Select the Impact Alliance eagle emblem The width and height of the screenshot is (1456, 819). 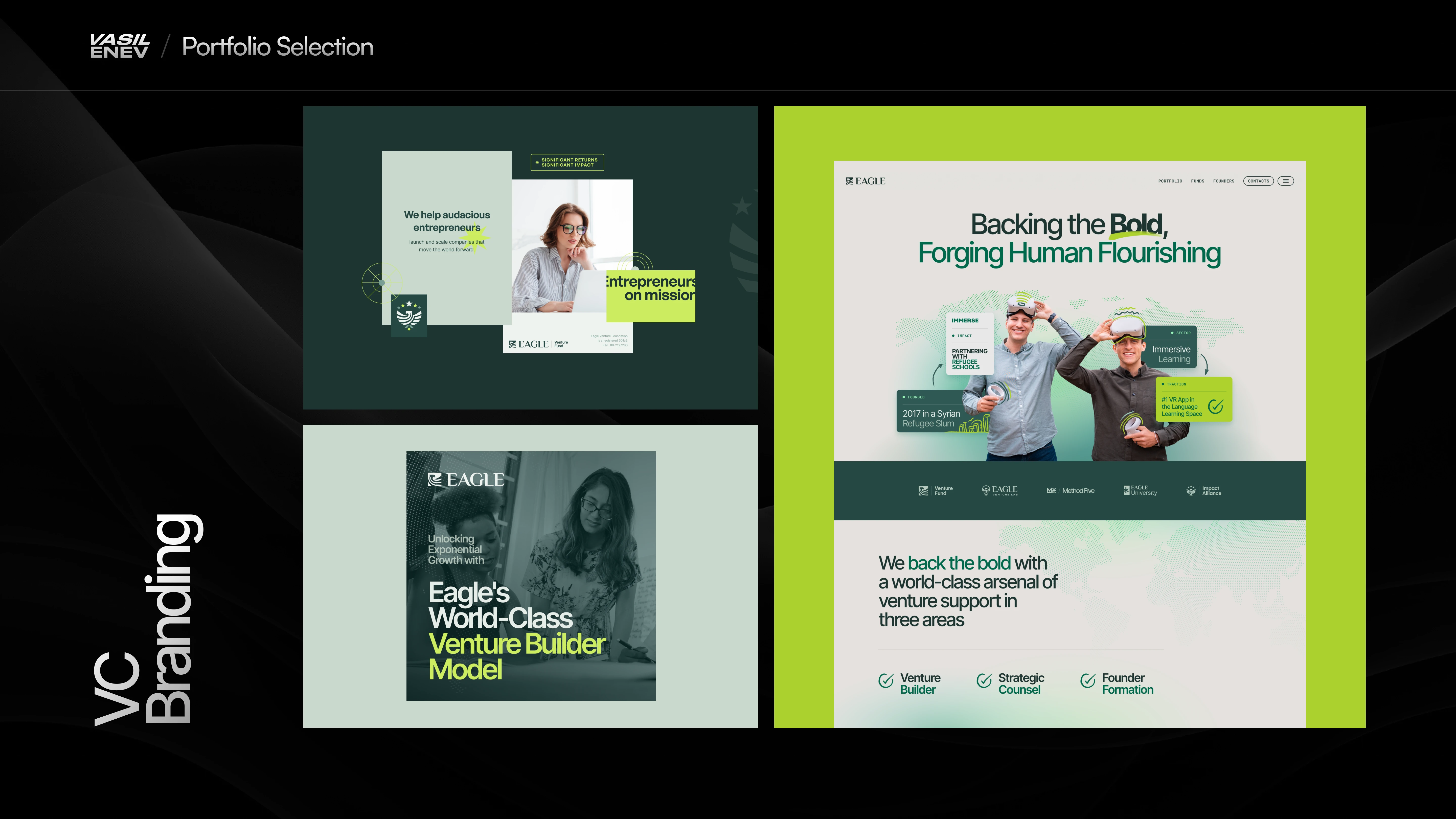click(x=1192, y=491)
